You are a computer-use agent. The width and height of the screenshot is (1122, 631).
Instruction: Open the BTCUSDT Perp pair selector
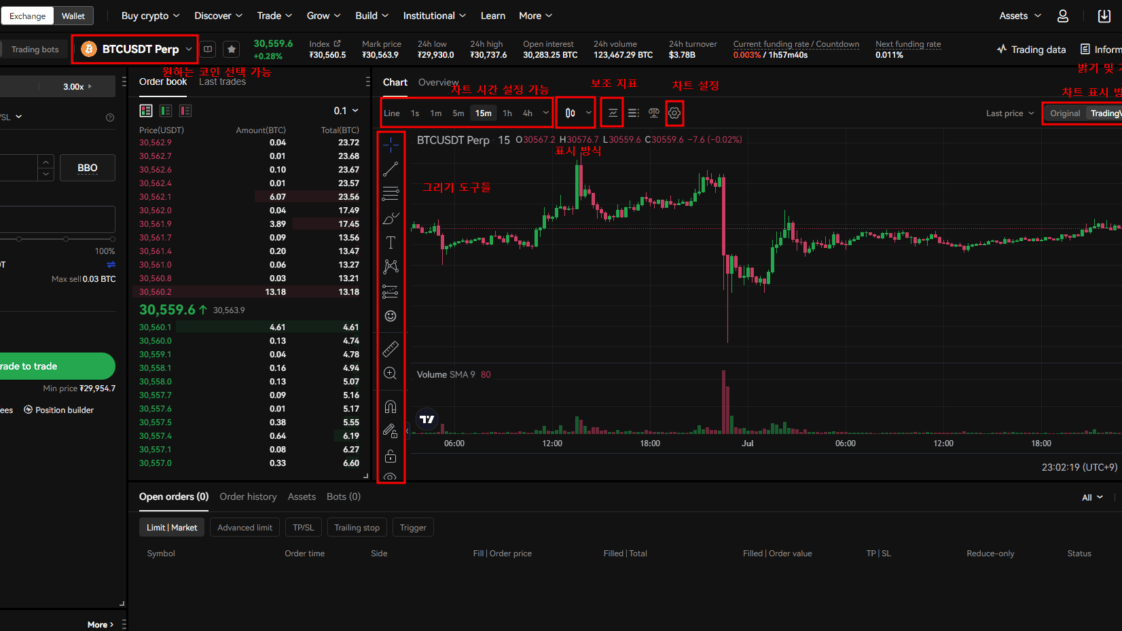137,49
